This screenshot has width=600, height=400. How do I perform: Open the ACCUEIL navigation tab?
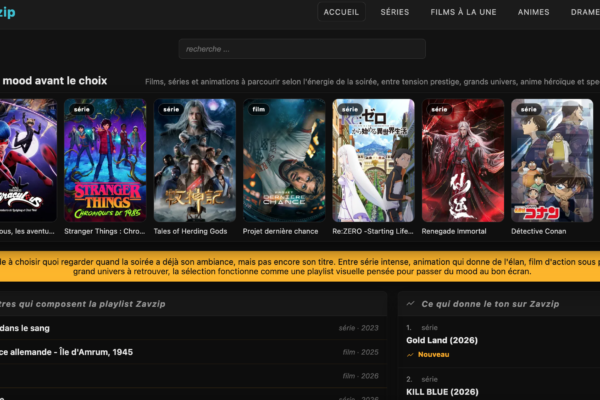(x=341, y=12)
